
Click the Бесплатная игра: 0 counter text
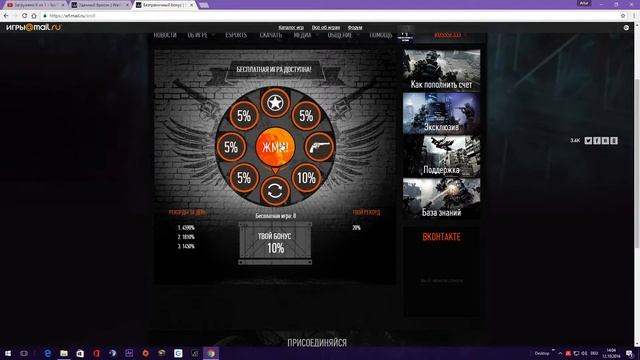pyautogui.click(x=276, y=216)
